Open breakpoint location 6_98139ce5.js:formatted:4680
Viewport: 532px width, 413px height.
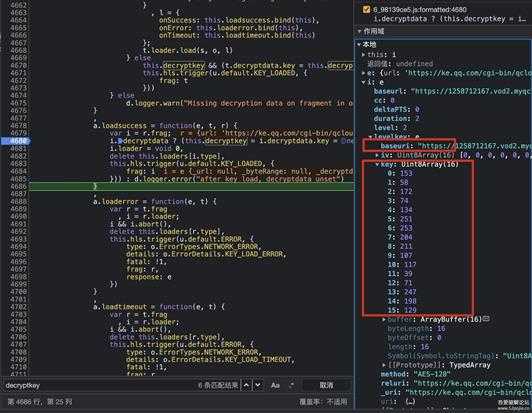point(420,10)
